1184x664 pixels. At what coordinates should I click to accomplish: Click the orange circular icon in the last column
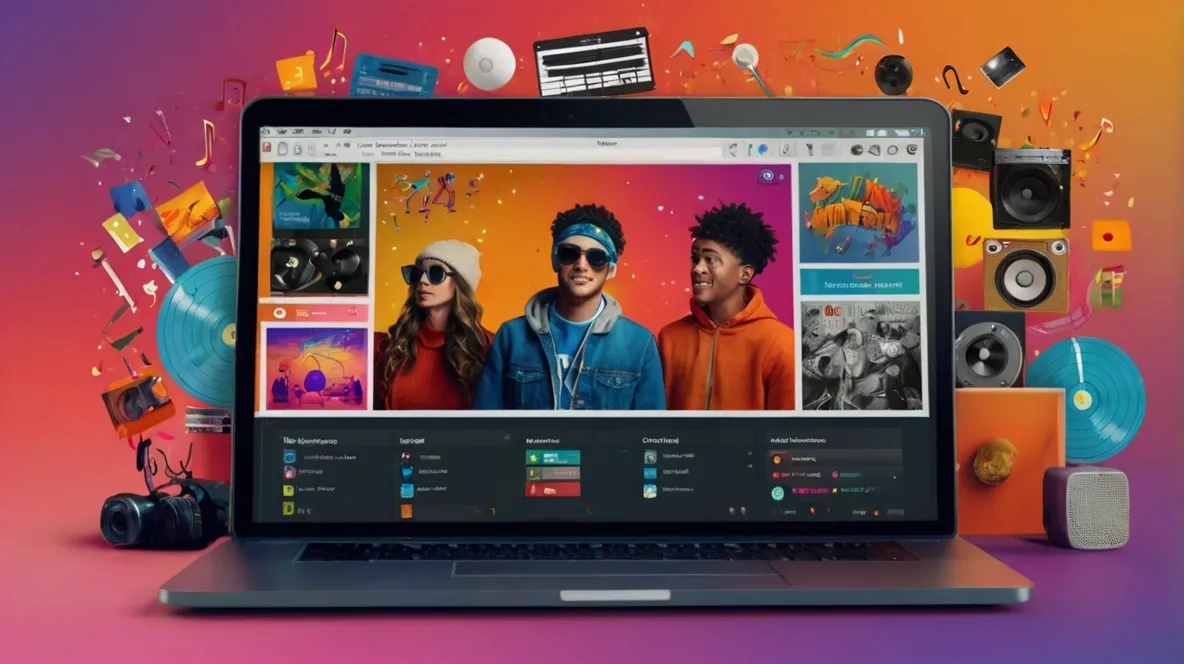[777, 458]
